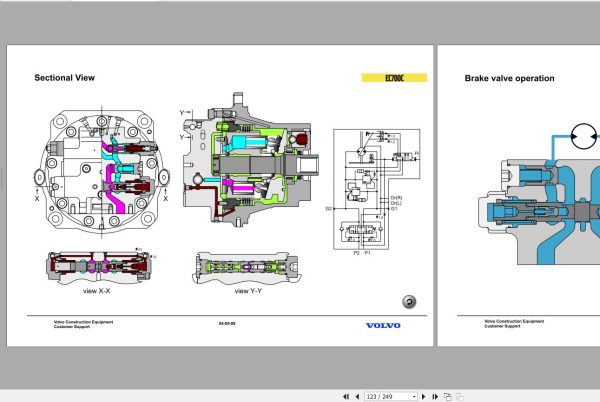
Task: Click the view Y-Y caption
Action: (x=248, y=291)
